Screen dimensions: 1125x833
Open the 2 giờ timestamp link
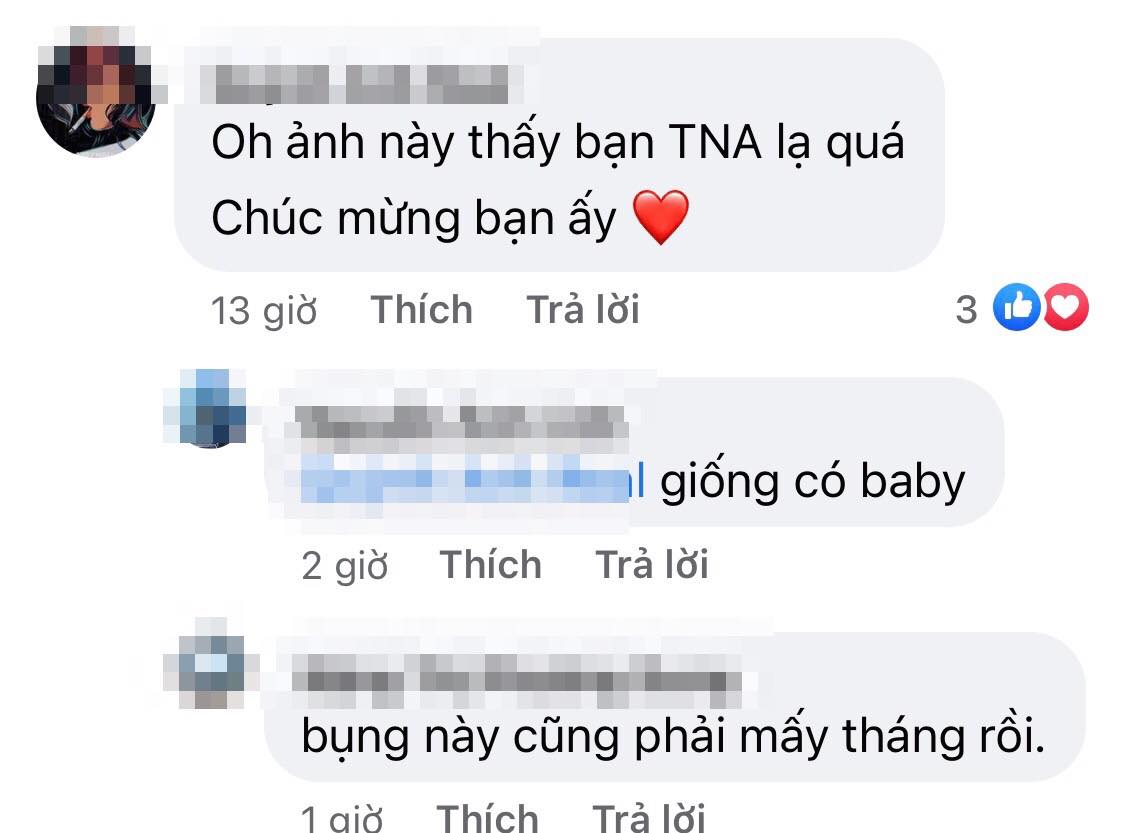point(345,566)
